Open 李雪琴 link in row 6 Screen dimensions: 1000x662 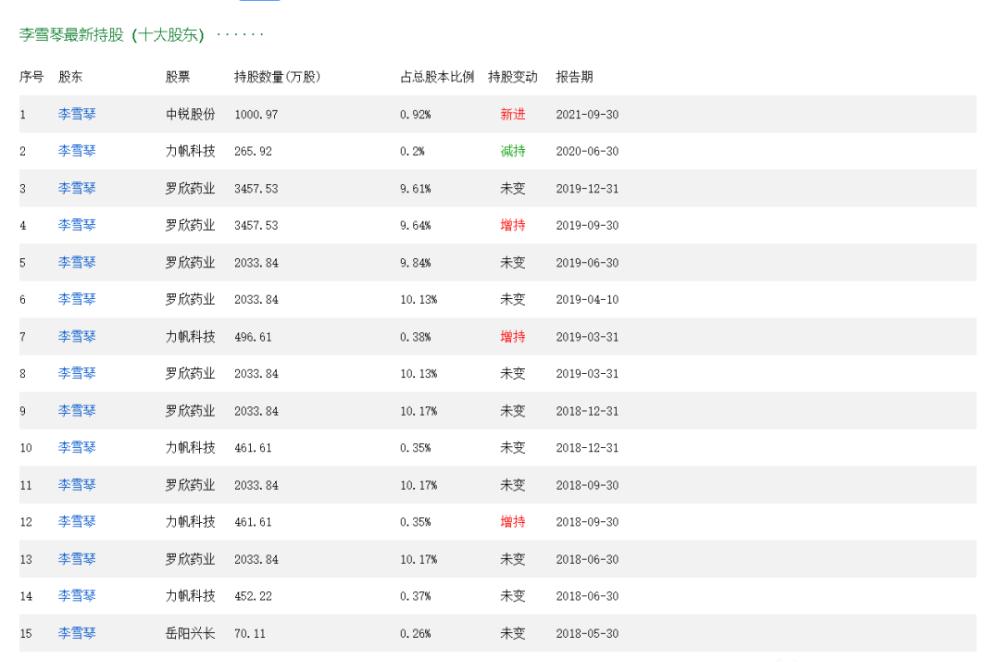tap(77, 299)
